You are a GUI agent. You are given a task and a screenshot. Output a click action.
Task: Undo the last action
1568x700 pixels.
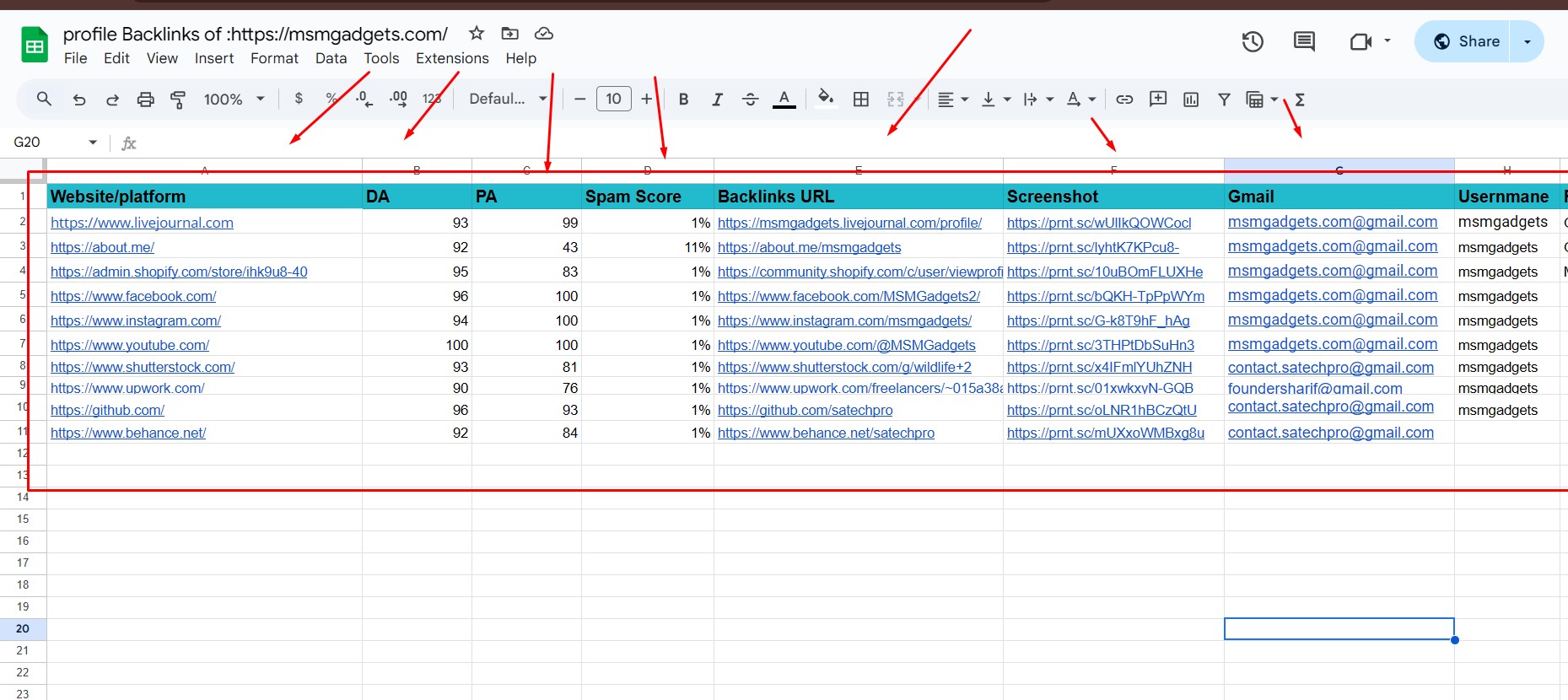coord(79,100)
